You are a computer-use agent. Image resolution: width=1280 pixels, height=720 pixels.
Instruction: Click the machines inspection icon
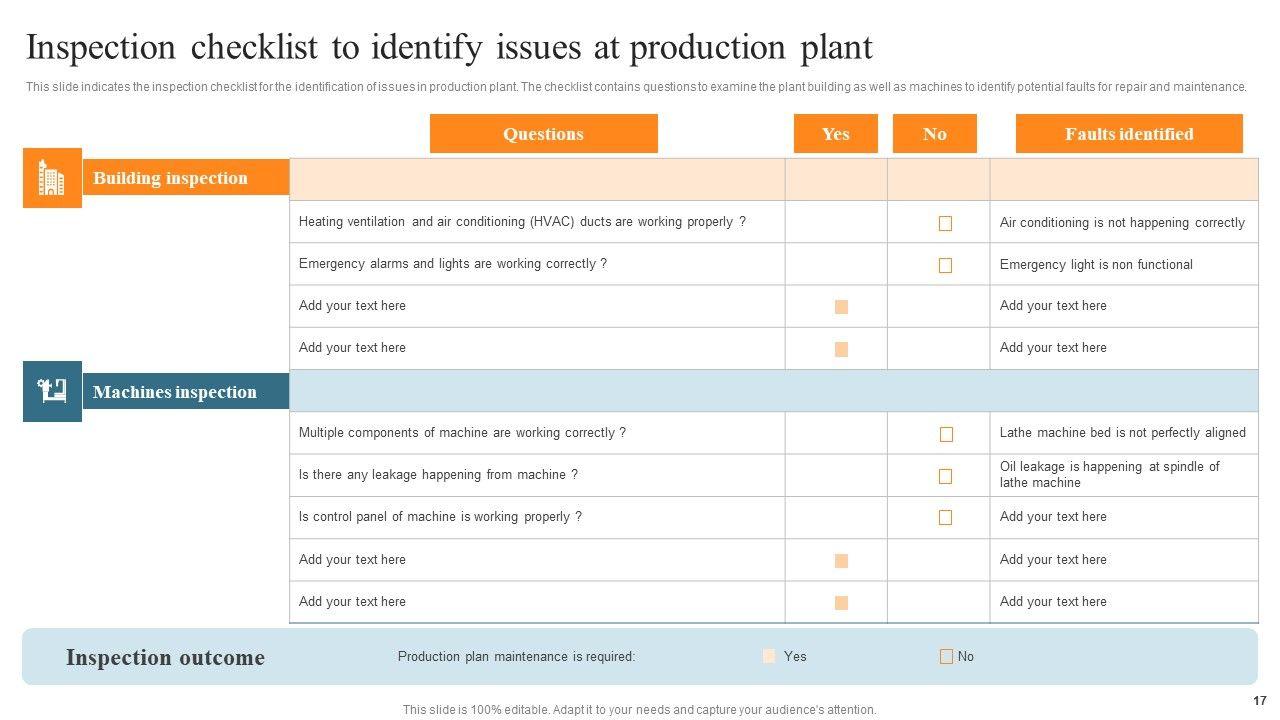[x=52, y=391]
